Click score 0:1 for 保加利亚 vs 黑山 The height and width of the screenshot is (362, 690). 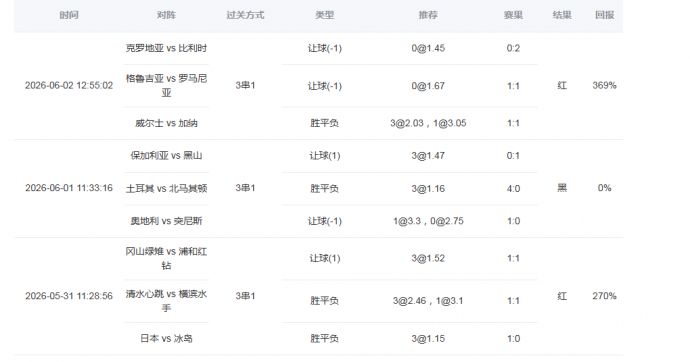513,156
